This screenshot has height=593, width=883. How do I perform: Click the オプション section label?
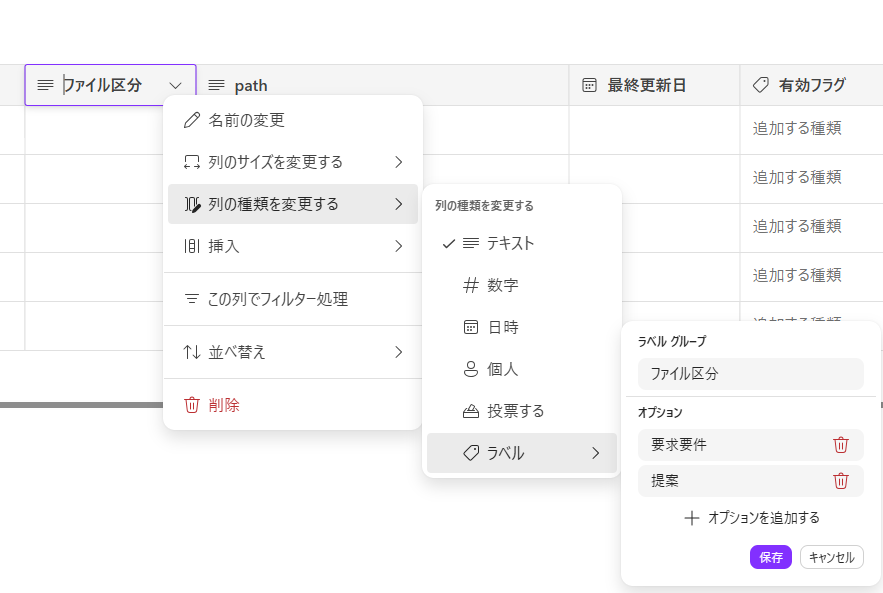[660, 412]
